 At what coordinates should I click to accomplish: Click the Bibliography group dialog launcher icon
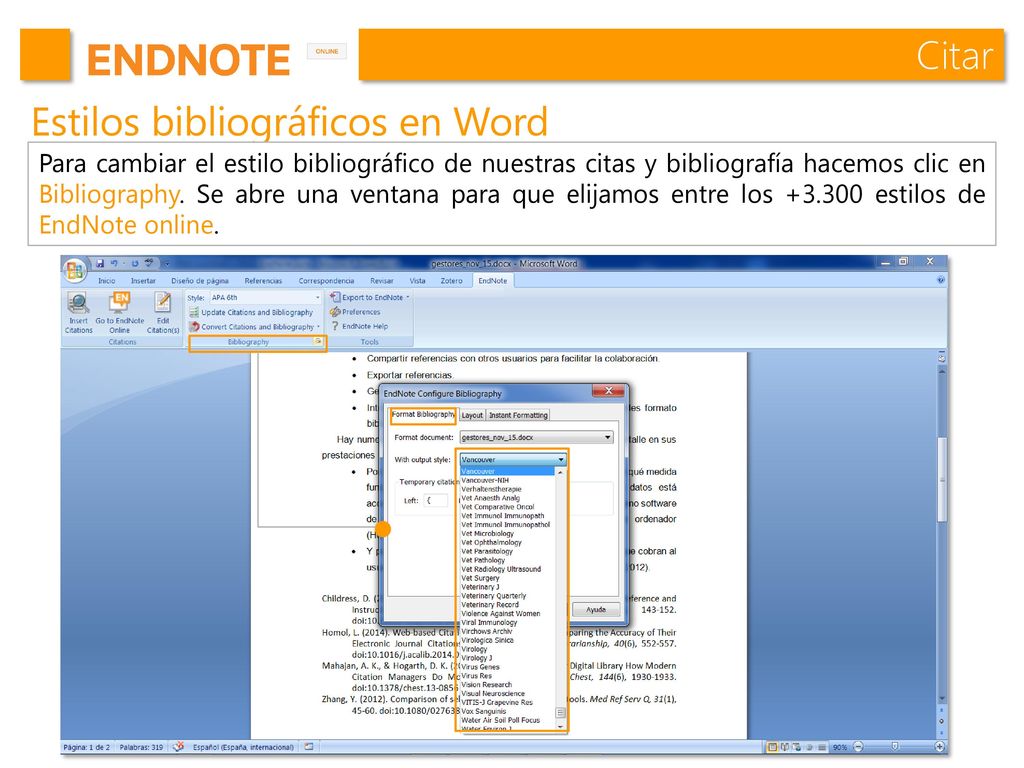click(318, 342)
